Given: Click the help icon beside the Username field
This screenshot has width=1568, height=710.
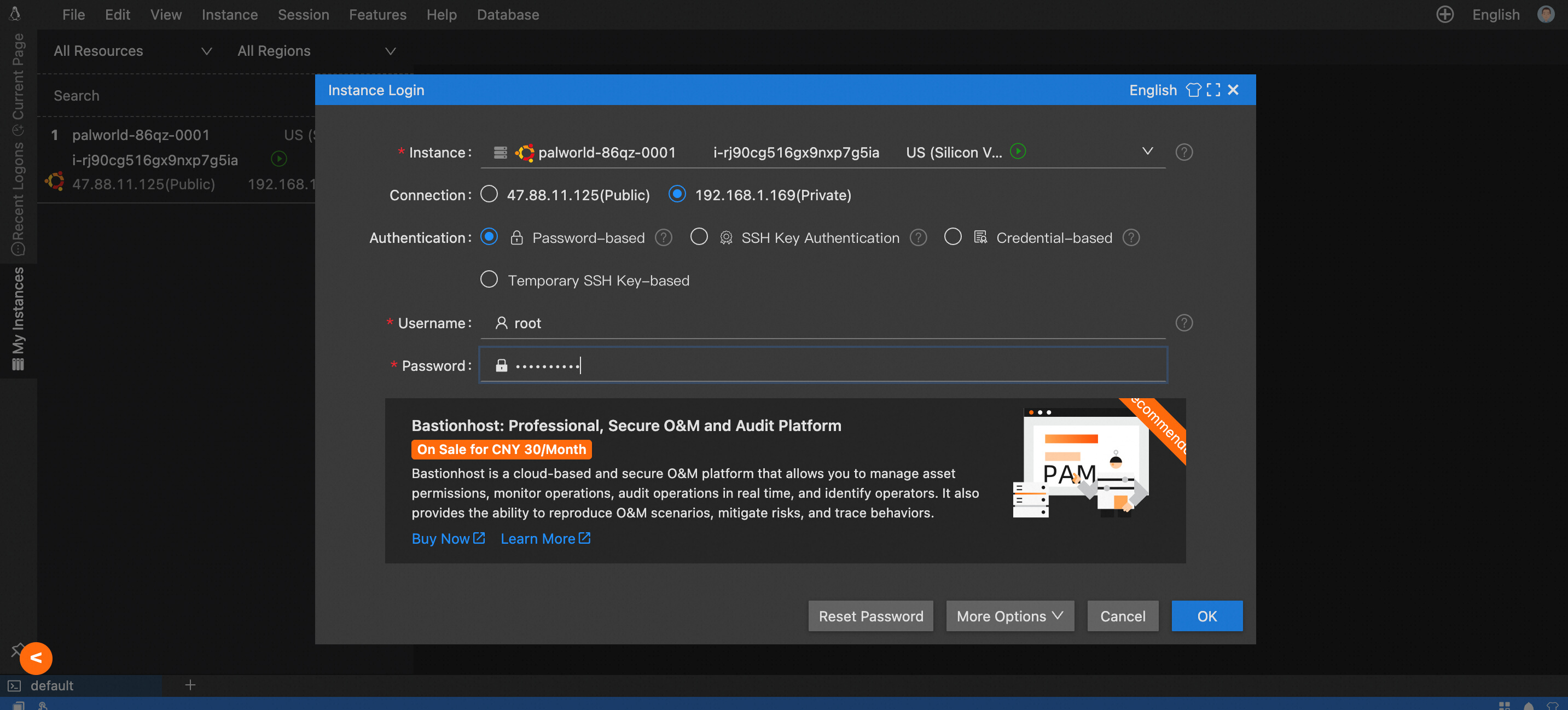Looking at the screenshot, I should (1183, 323).
